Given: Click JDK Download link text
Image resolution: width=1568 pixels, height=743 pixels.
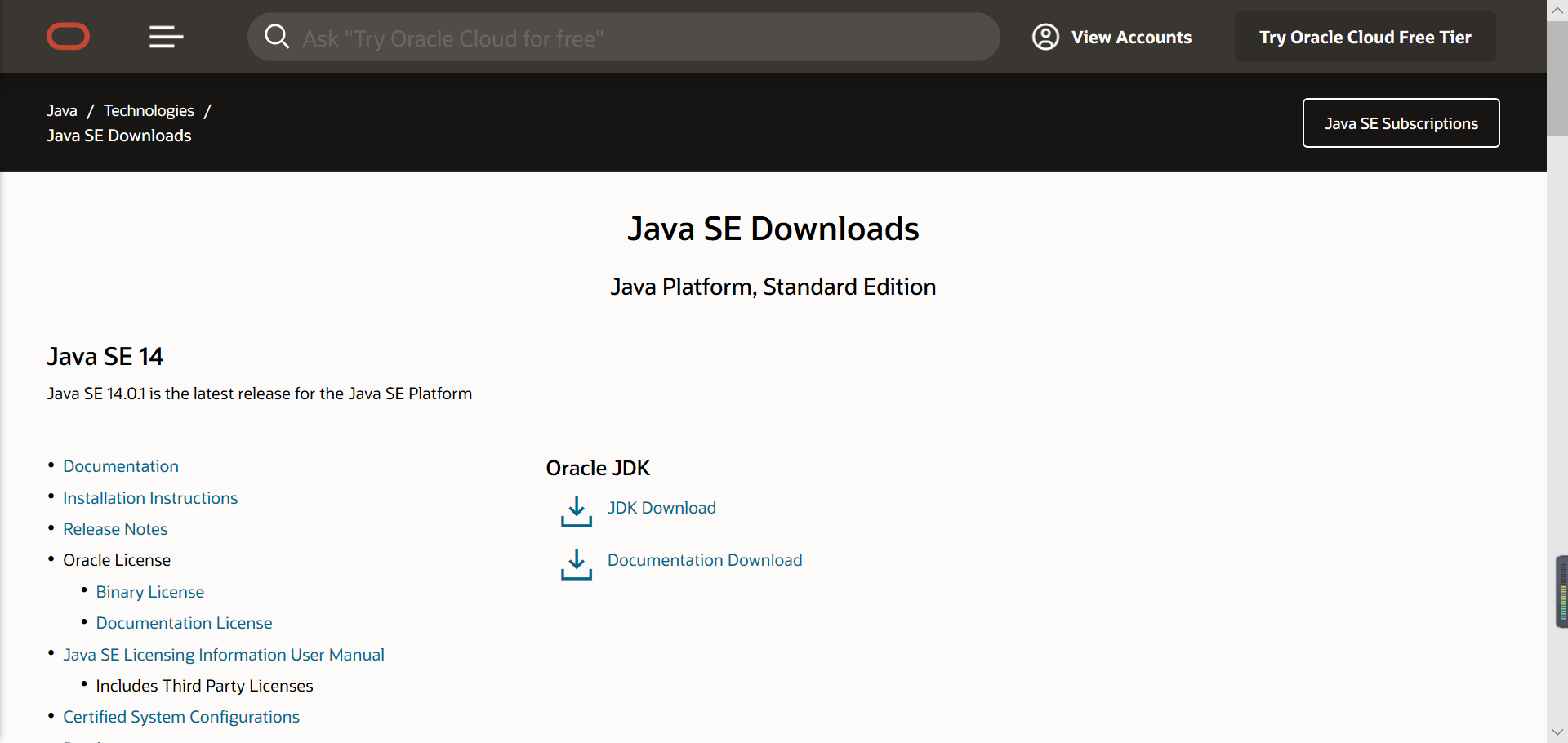Looking at the screenshot, I should [661, 508].
